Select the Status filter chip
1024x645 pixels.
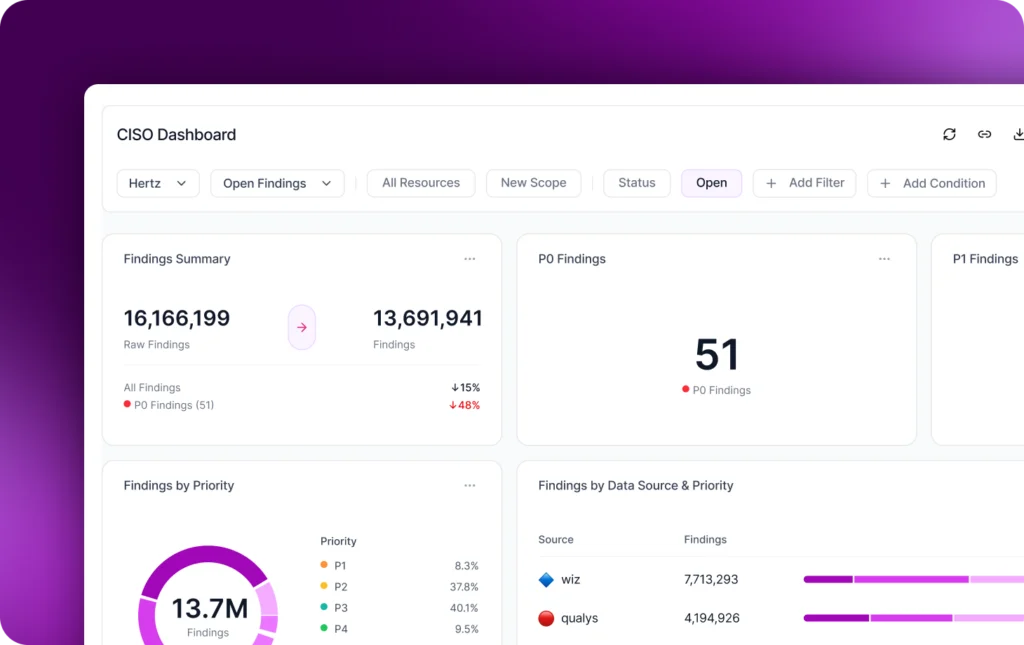pos(636,183)
